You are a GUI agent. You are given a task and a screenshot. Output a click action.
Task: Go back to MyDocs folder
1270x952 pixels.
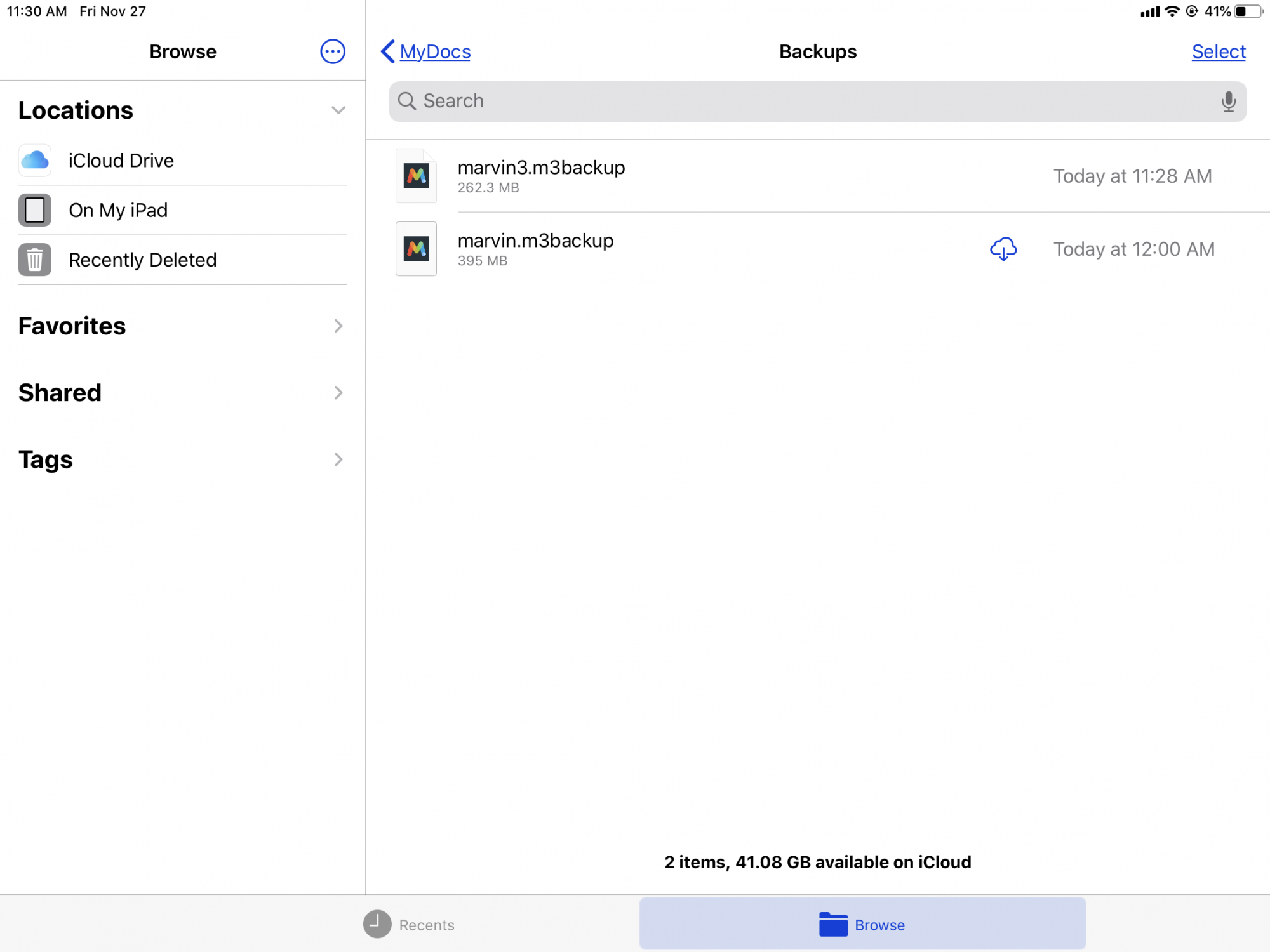tap(426, 51)
